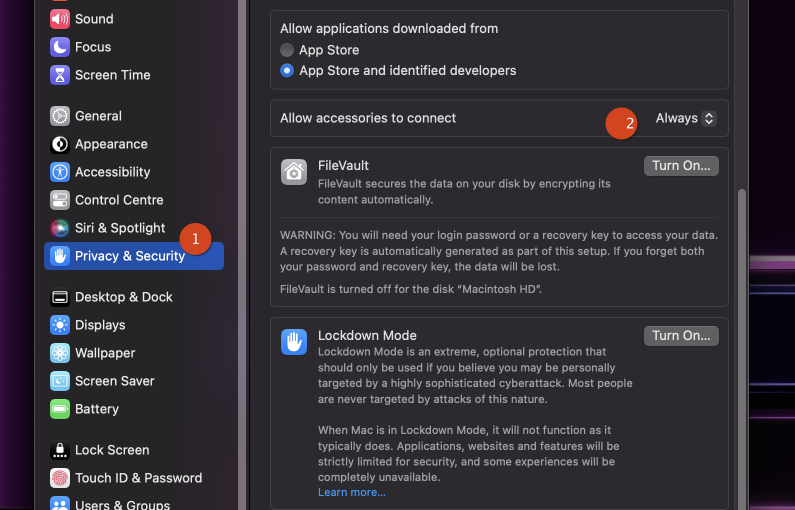
Task: Click the Sound speaker icon
Action: [60, 19]
